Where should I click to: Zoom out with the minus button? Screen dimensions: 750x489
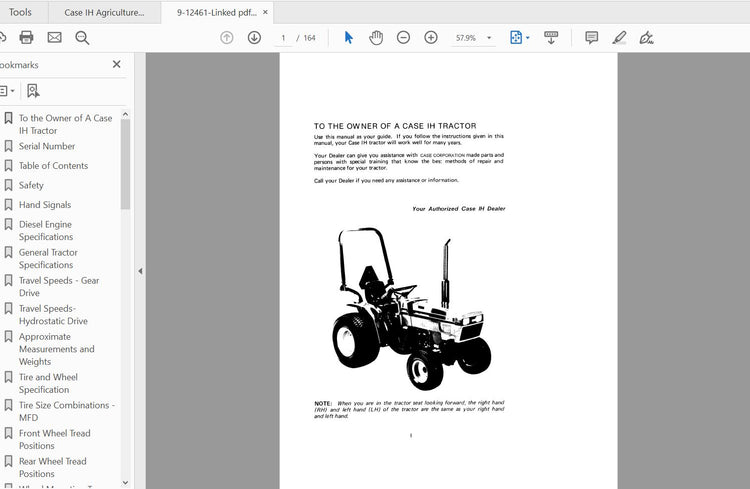click(x=403, y=38)
